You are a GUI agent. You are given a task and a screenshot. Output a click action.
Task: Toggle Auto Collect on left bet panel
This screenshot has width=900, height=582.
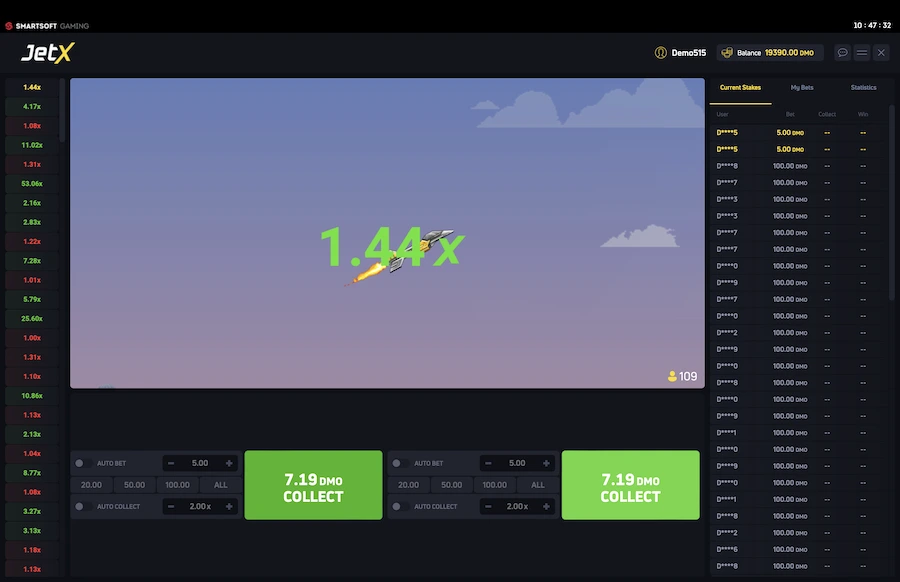pos(83,506)
